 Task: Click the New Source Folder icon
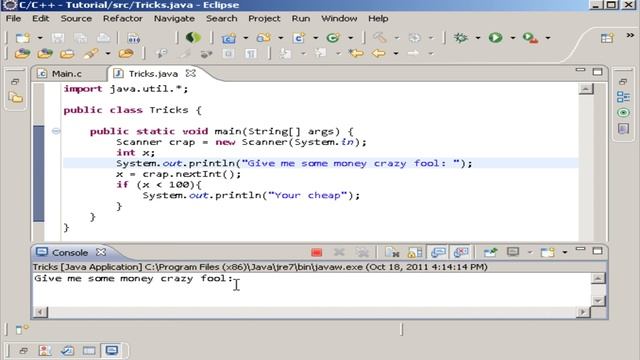click(x=264, y=38)
